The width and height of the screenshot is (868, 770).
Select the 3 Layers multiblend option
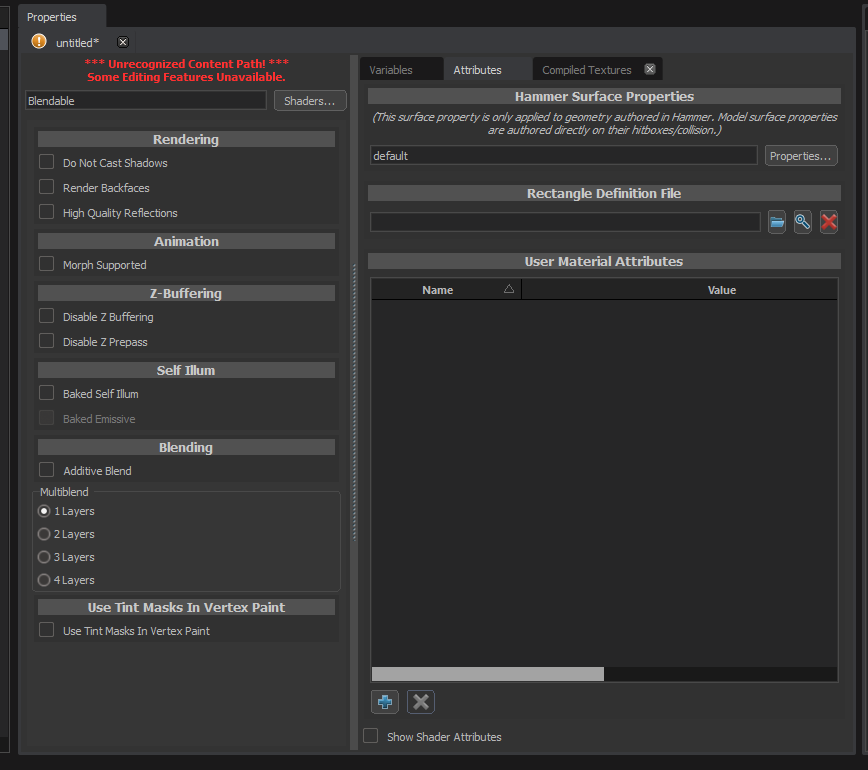pos(43,557)
